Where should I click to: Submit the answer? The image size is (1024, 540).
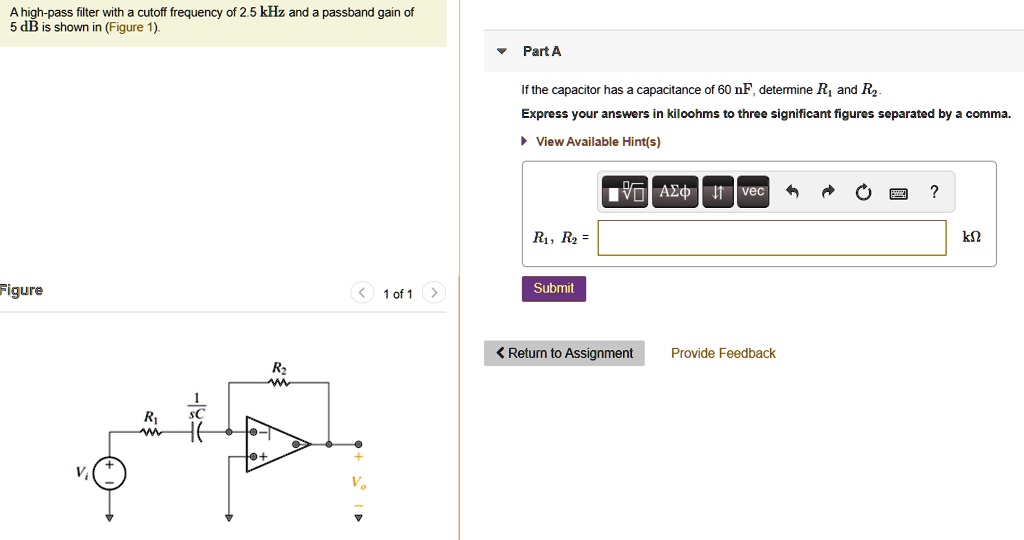pos(554,289)
